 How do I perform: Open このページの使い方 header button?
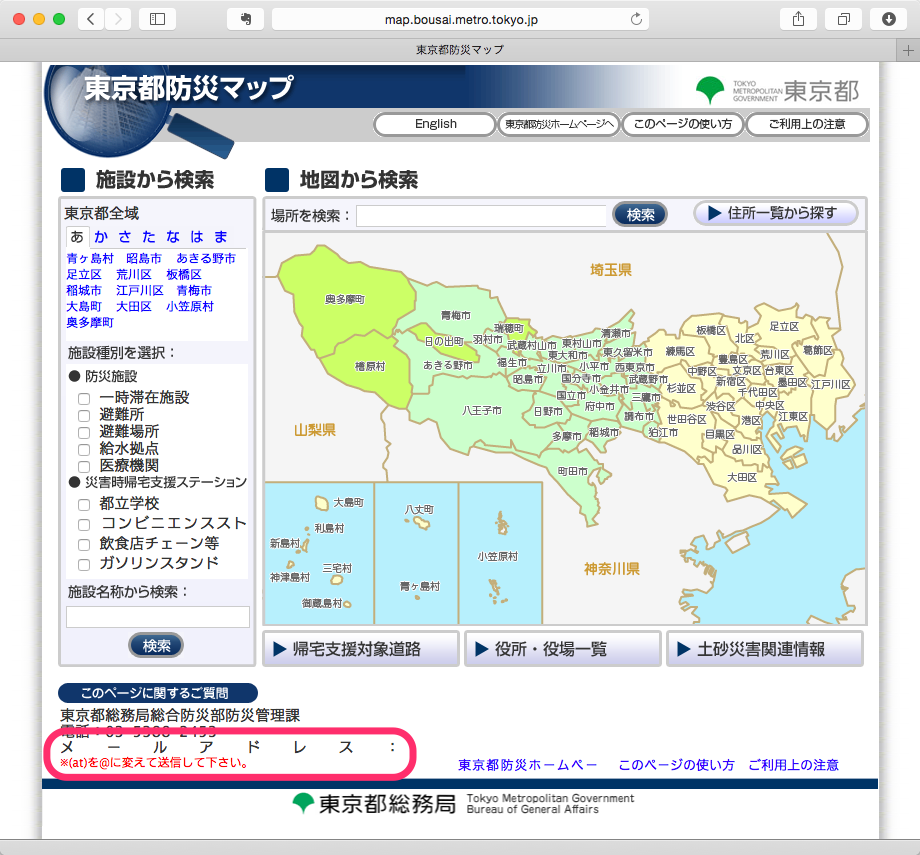pos(683,124)
